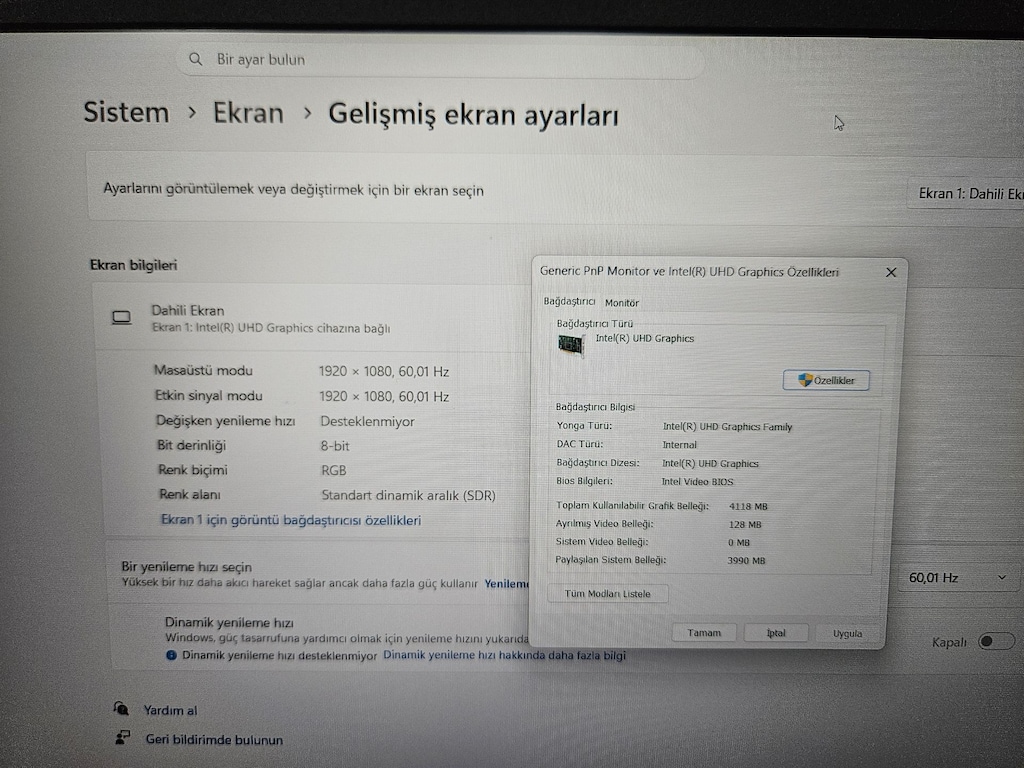Click the RGB color format value
The image size is (1024, 768).
(334, 470)
